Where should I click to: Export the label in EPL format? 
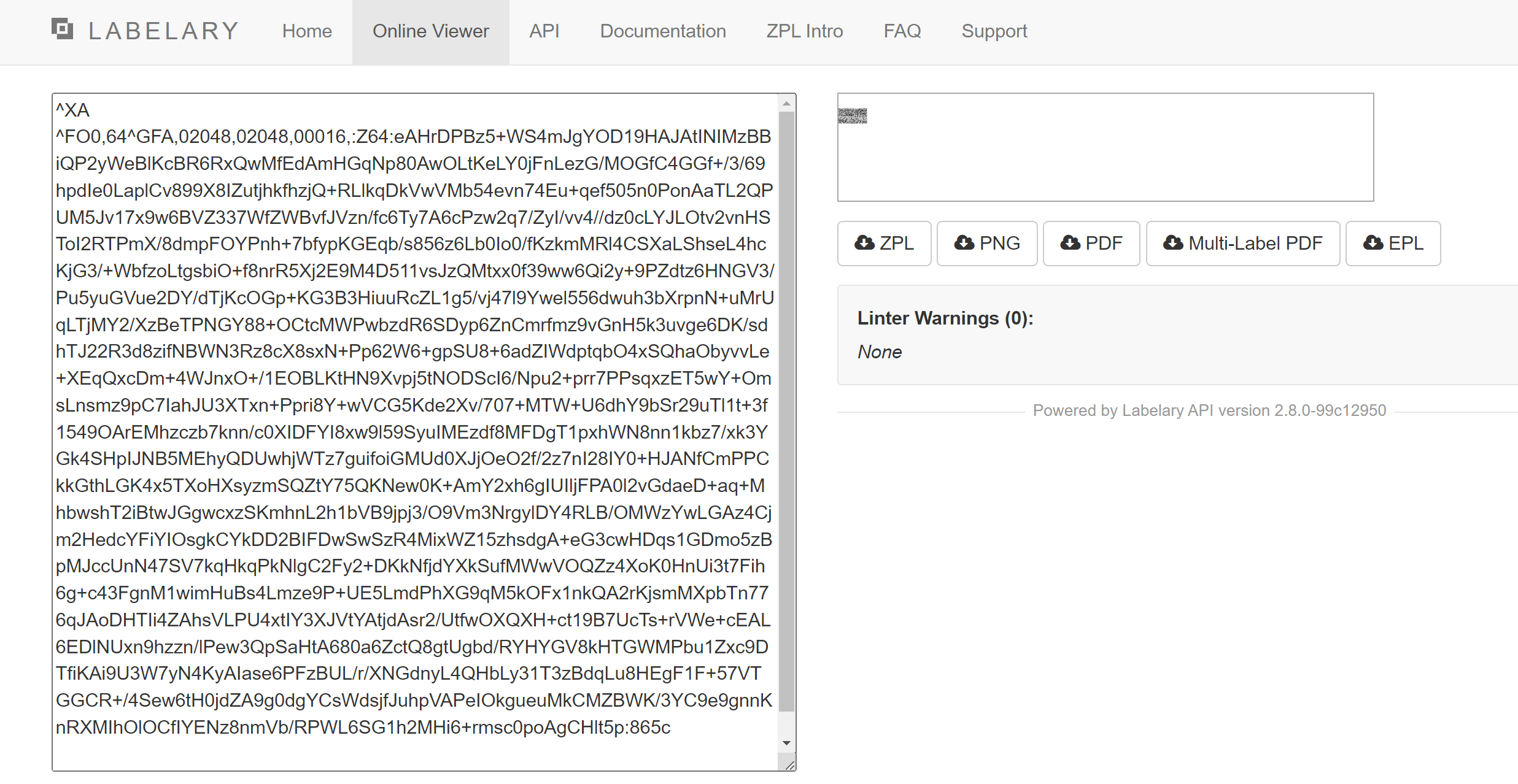click(x=1393, y=243)
